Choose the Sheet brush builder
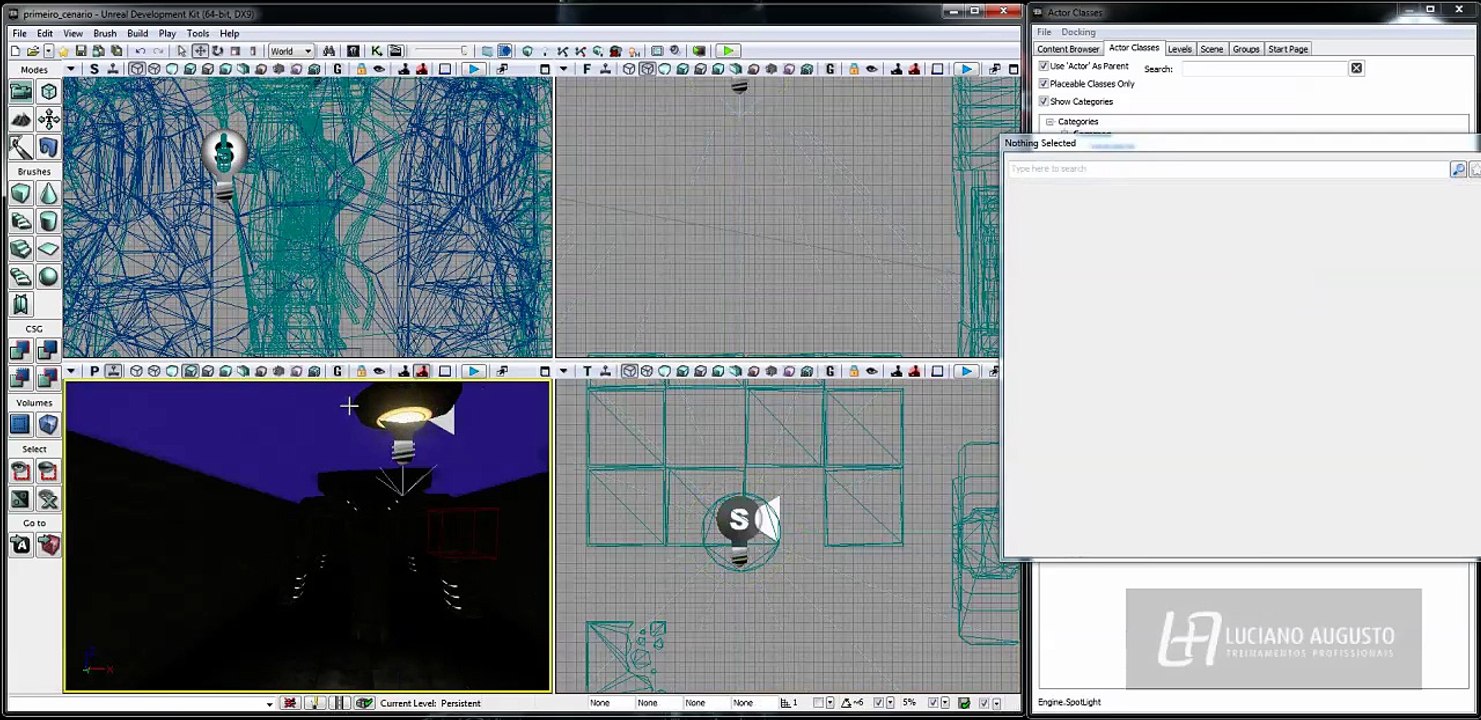The width and height of the screenshot is (1481, 720). coord(48,249)
